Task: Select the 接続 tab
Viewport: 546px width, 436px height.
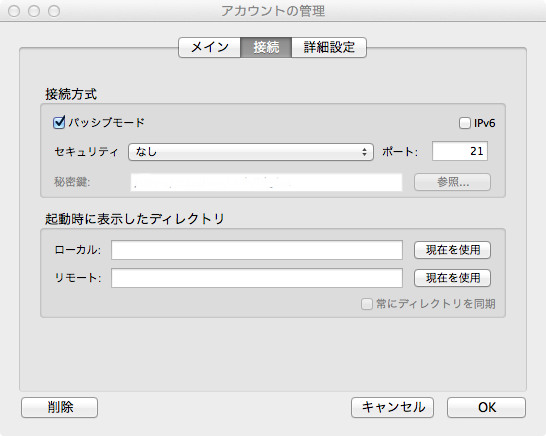Action: tap(266, 47)
